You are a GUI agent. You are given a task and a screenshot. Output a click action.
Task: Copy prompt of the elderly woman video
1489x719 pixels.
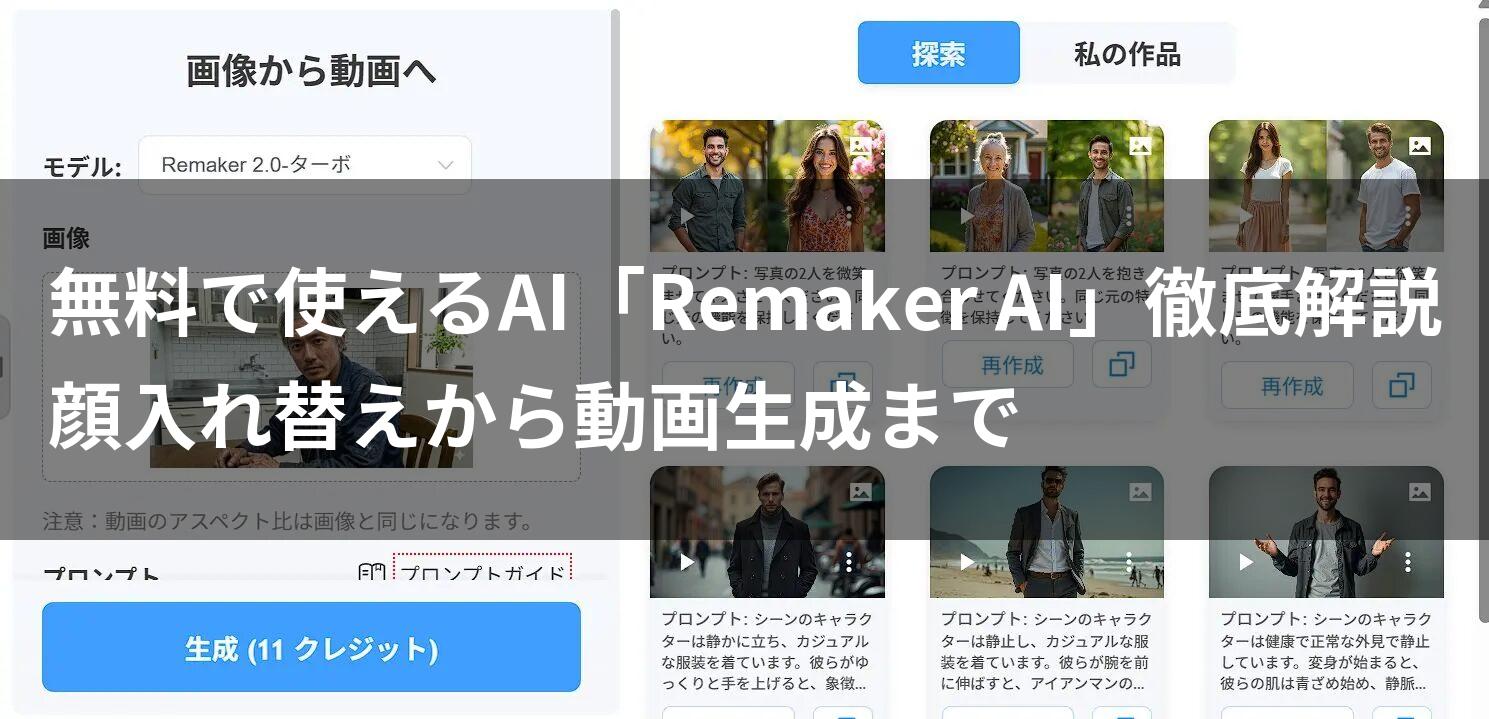1122,365
